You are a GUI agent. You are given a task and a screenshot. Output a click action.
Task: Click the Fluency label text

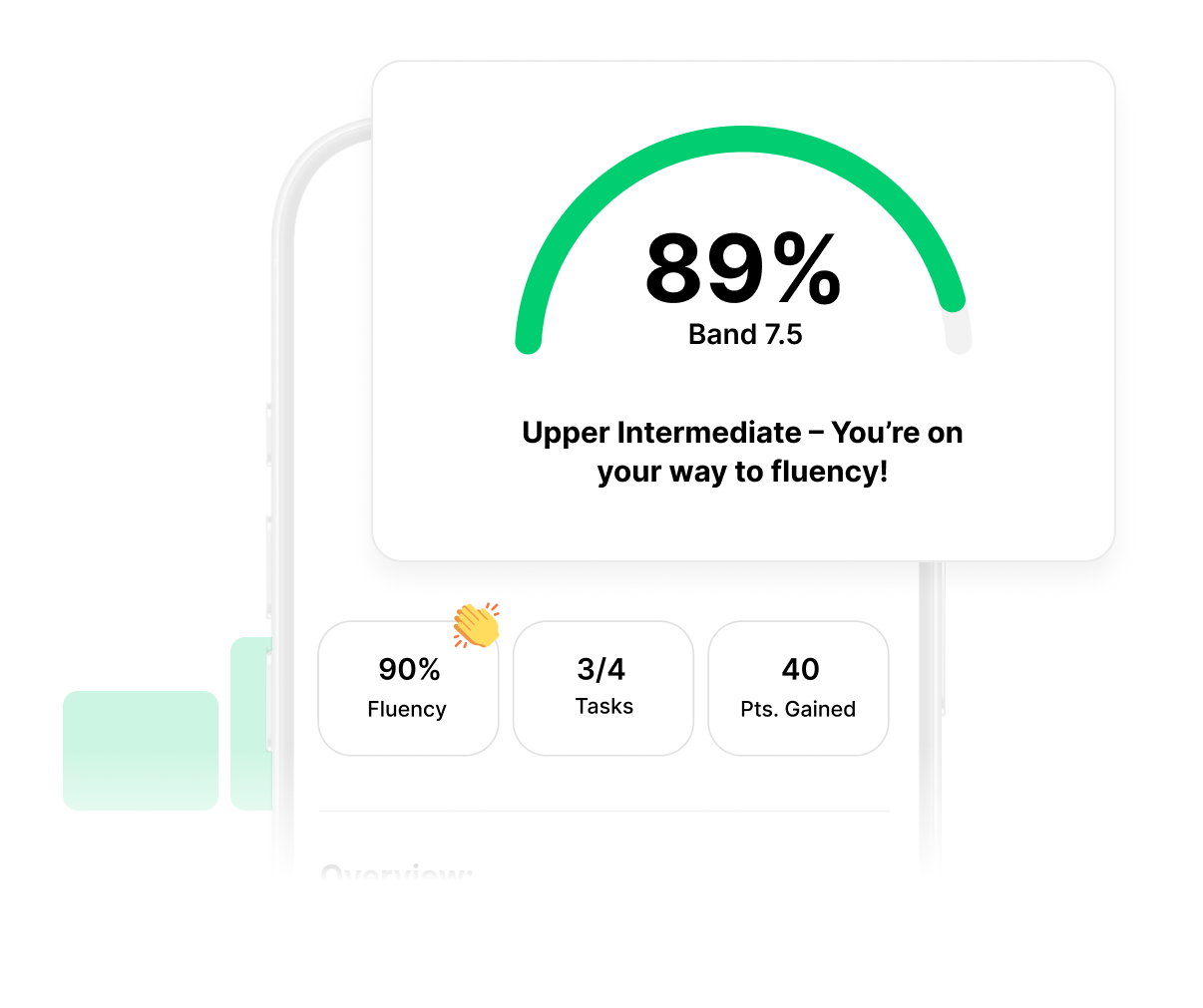(407, 709)
